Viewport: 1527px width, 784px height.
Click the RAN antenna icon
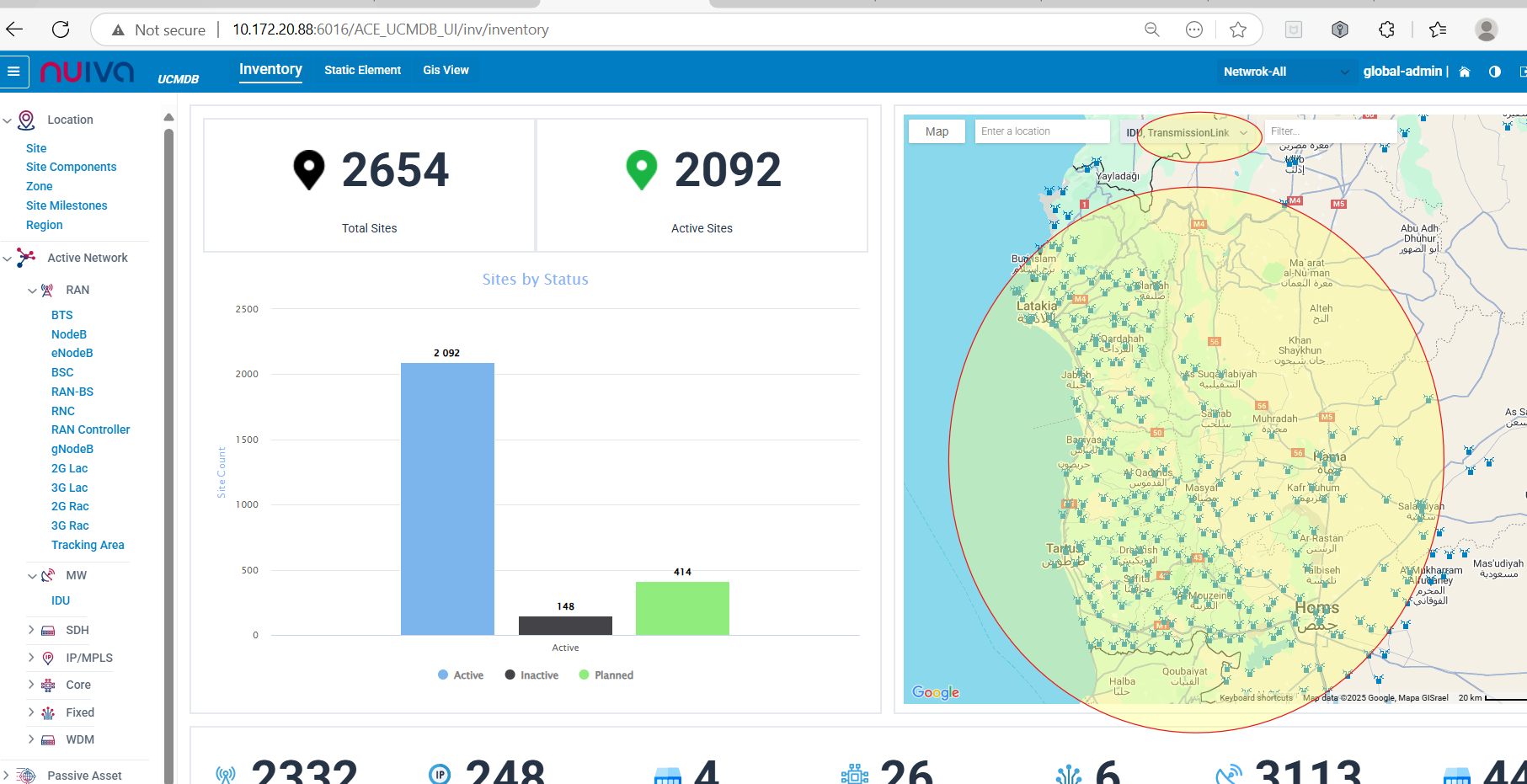pyautogui.click(x=48, y=290)
